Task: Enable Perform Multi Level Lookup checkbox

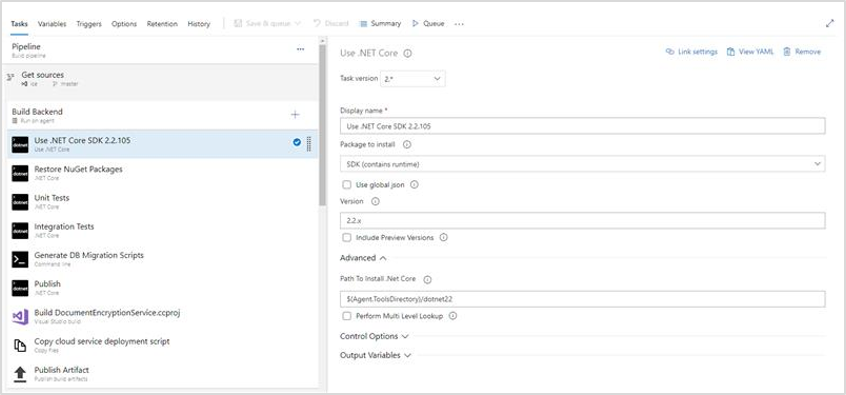Action: pos(346,316)
